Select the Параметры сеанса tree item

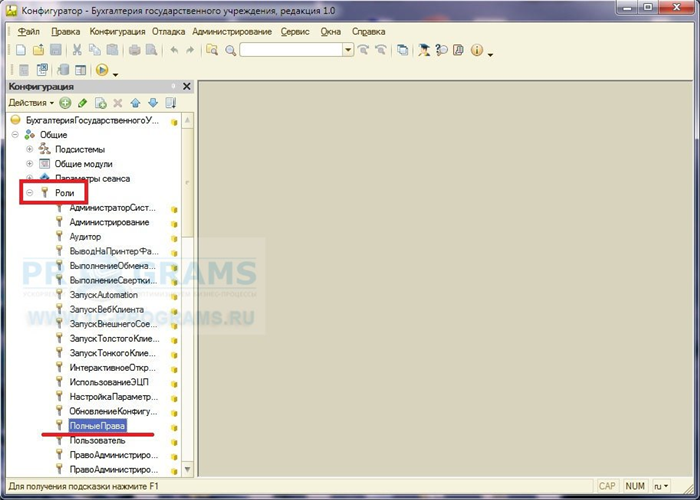(92, 179)
